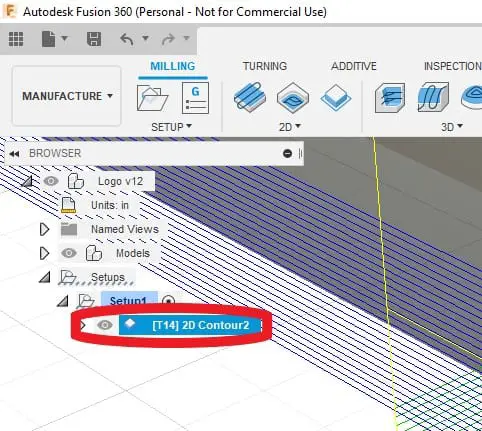Toggle eye icon for 2D Contour2
The image size is (482, 431).
pos(105,325)
